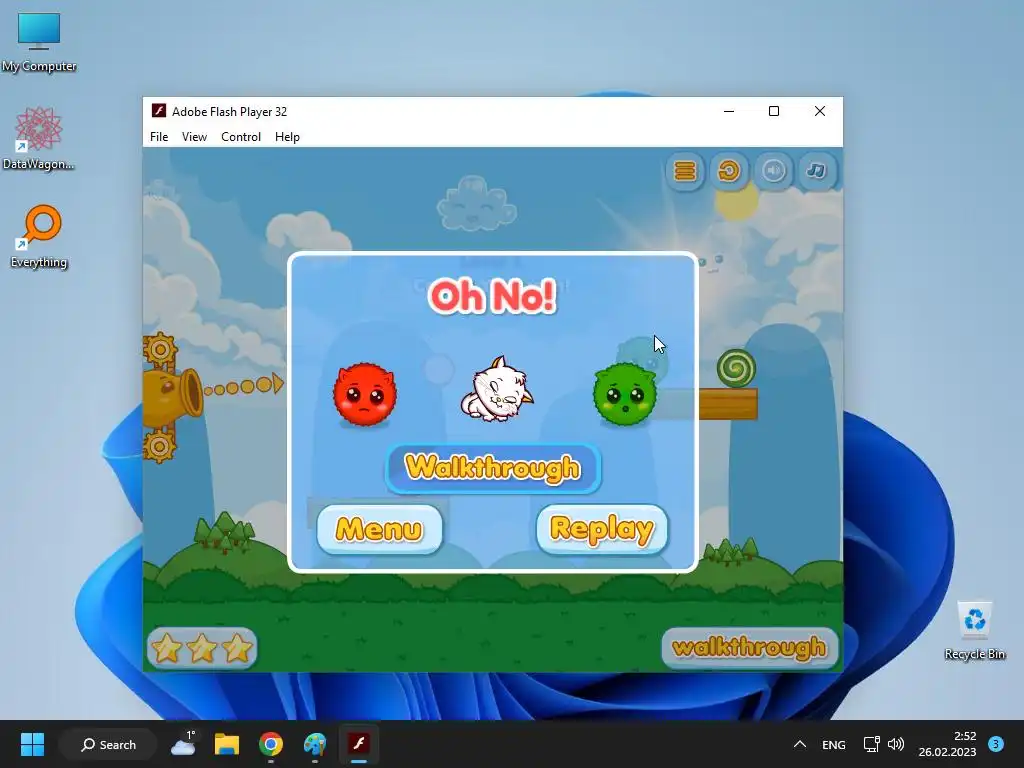Open the game level list menu icon
The width and height of the screenshot is (1024, 768).
[685, 171]
